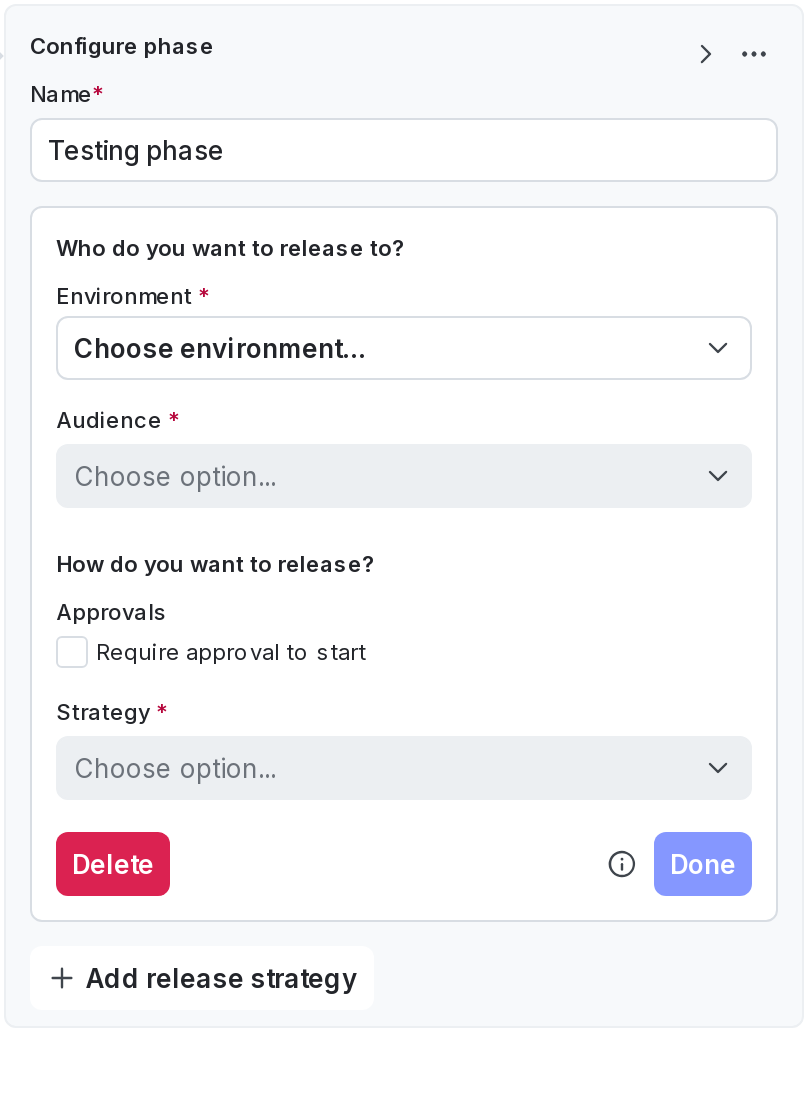Click the Audience field chevron icon
The height and width of the screenshot is (1108, 804).
point(718,476)
